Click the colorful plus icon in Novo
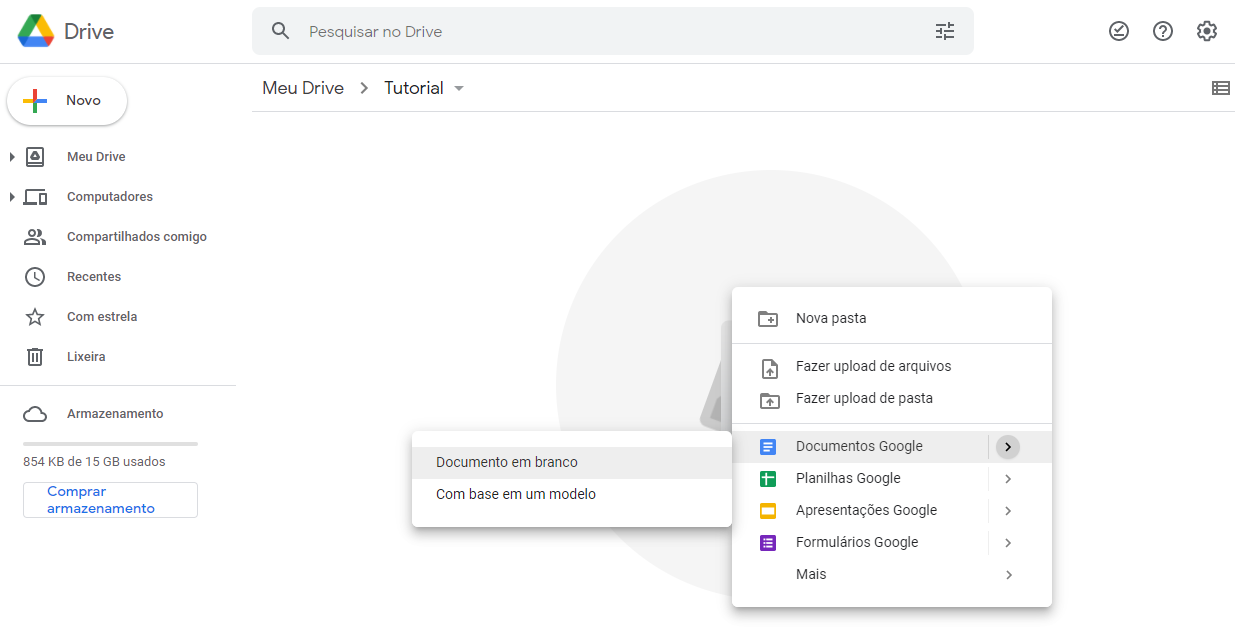The height and width of the screenshot is (643, 1235). click(x=35, y=100)
